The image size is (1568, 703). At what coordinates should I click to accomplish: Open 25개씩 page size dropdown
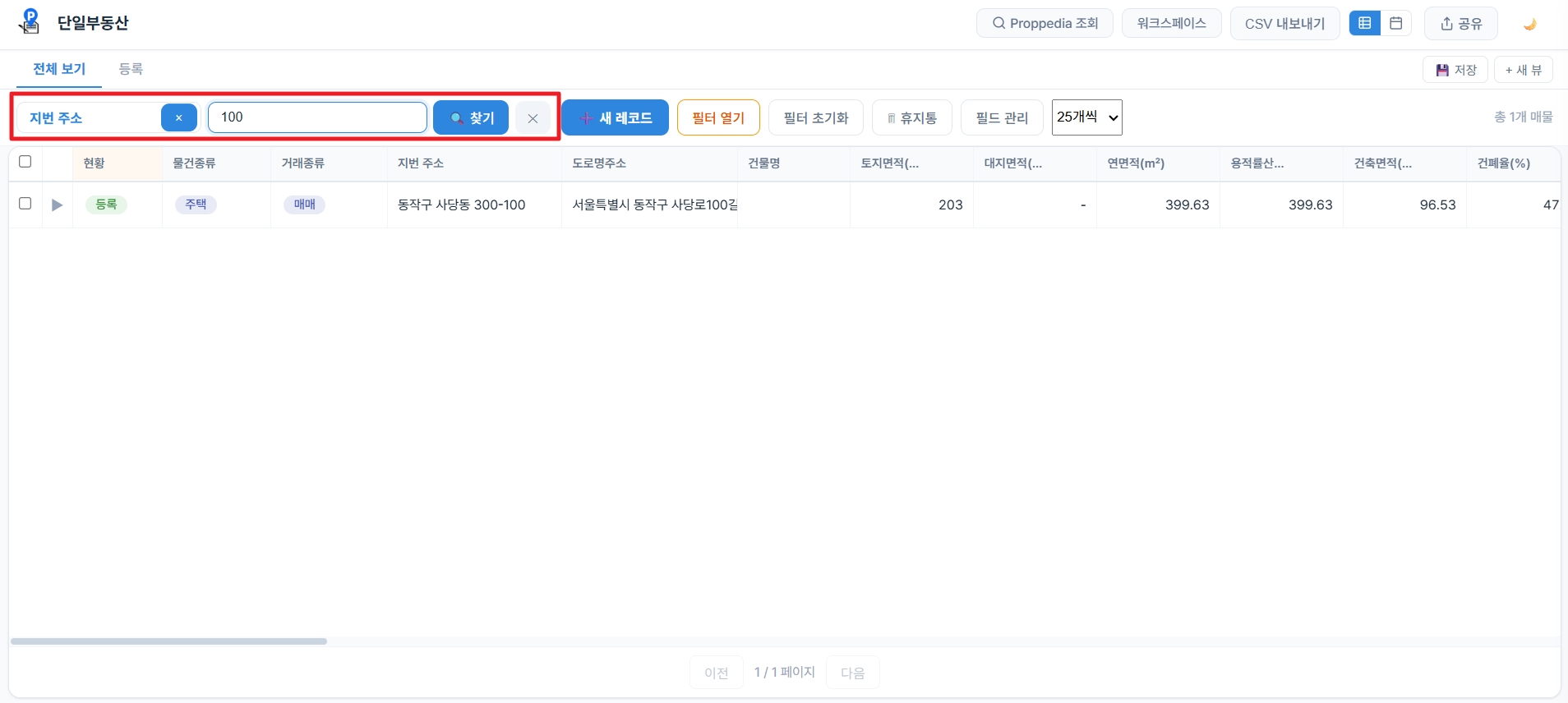pyautogui.click(x=1086, y=117)
